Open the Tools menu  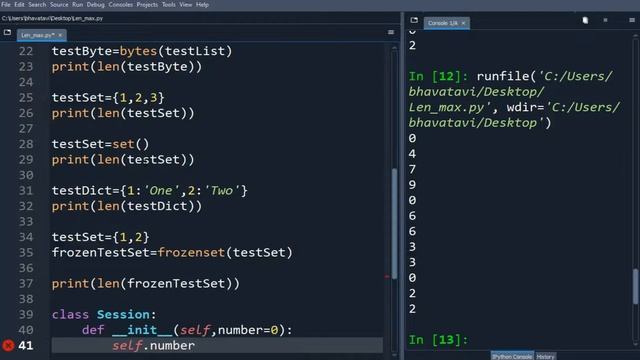coord(169,4)
